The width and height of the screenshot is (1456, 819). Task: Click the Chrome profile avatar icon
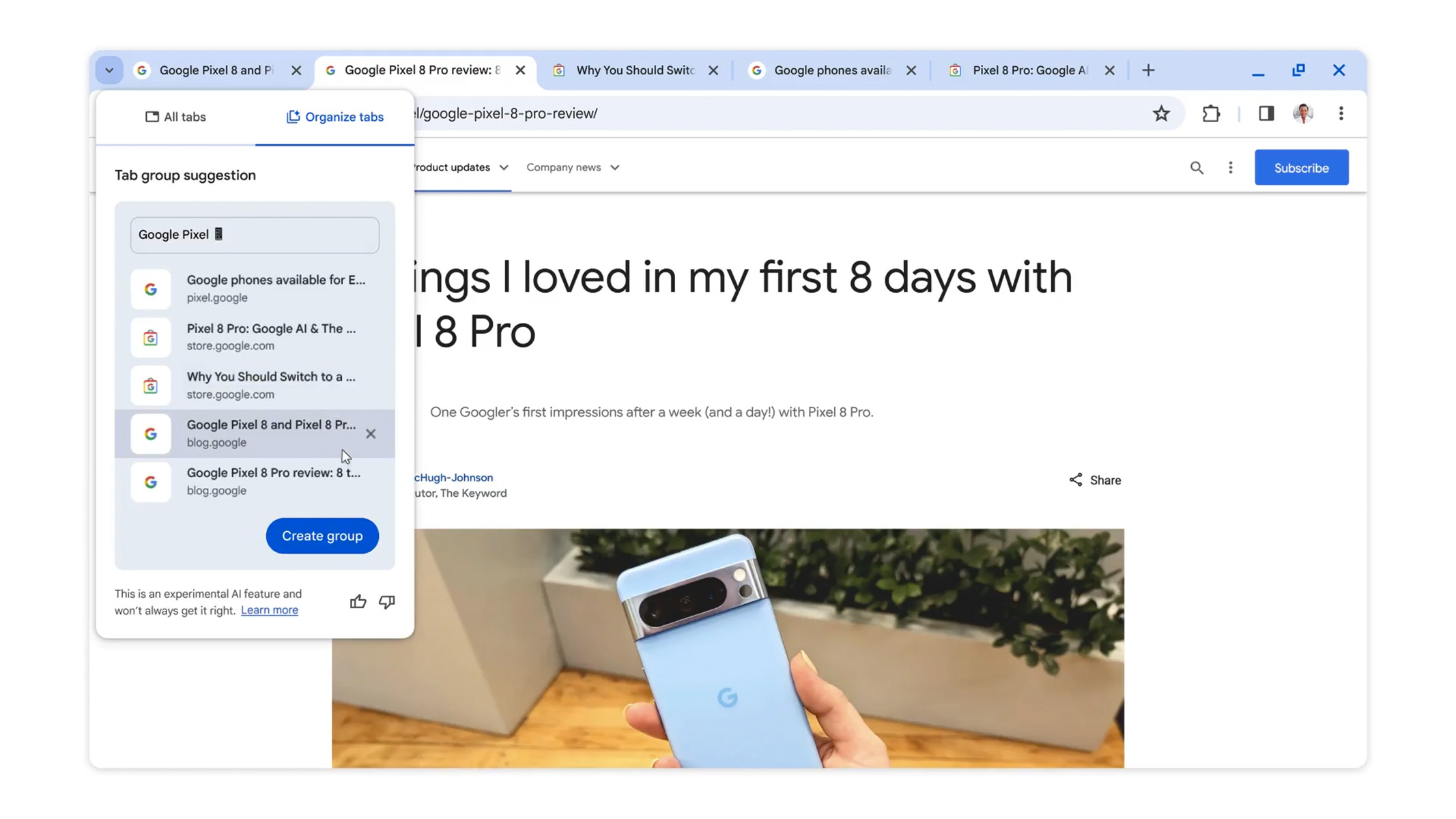tap(1304, 113)
